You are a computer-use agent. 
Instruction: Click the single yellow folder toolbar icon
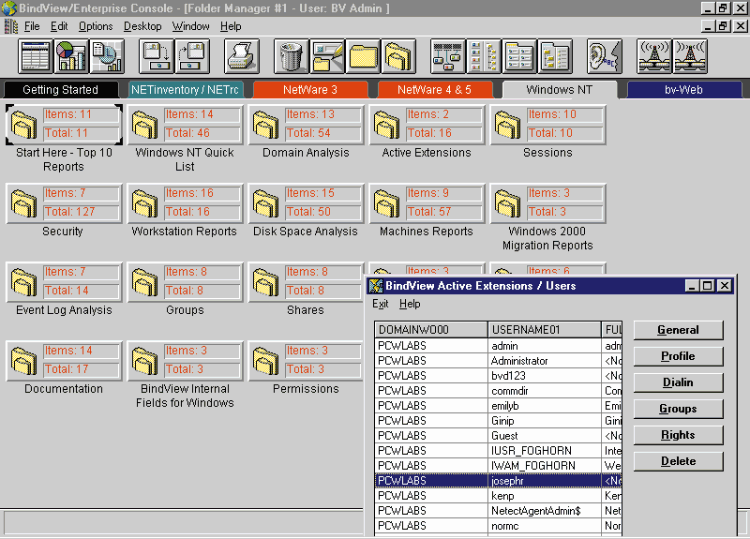(363, 56)
